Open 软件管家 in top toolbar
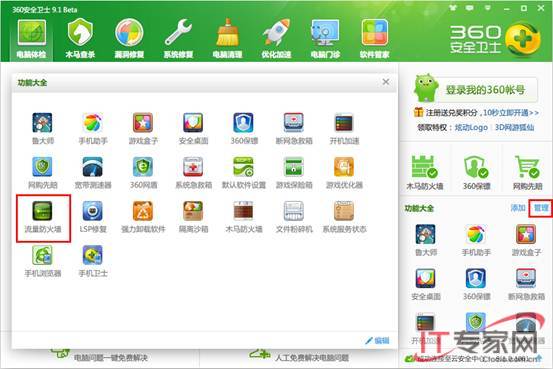This screenshot has width=553, height=369. coord(374,39)
